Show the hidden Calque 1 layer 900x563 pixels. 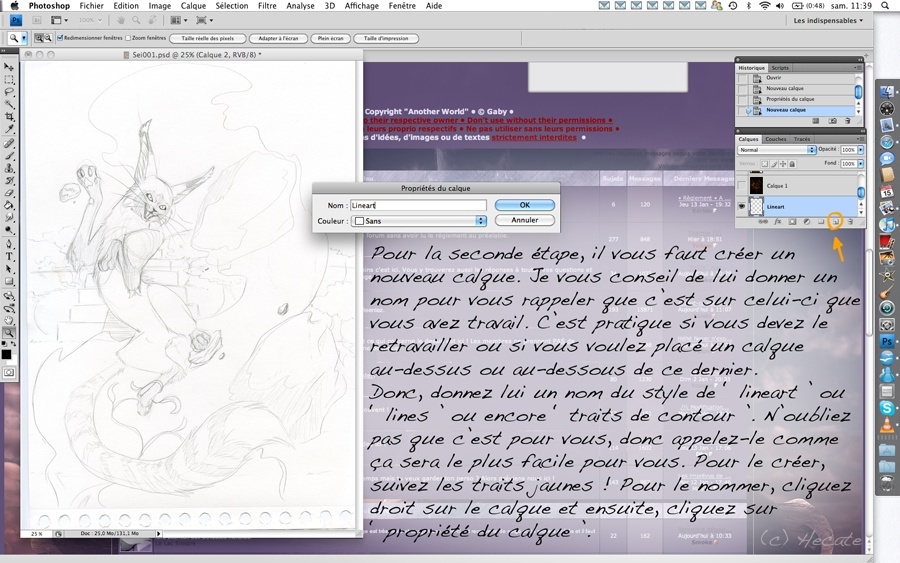pyautogui.click(x=742, y=185)
